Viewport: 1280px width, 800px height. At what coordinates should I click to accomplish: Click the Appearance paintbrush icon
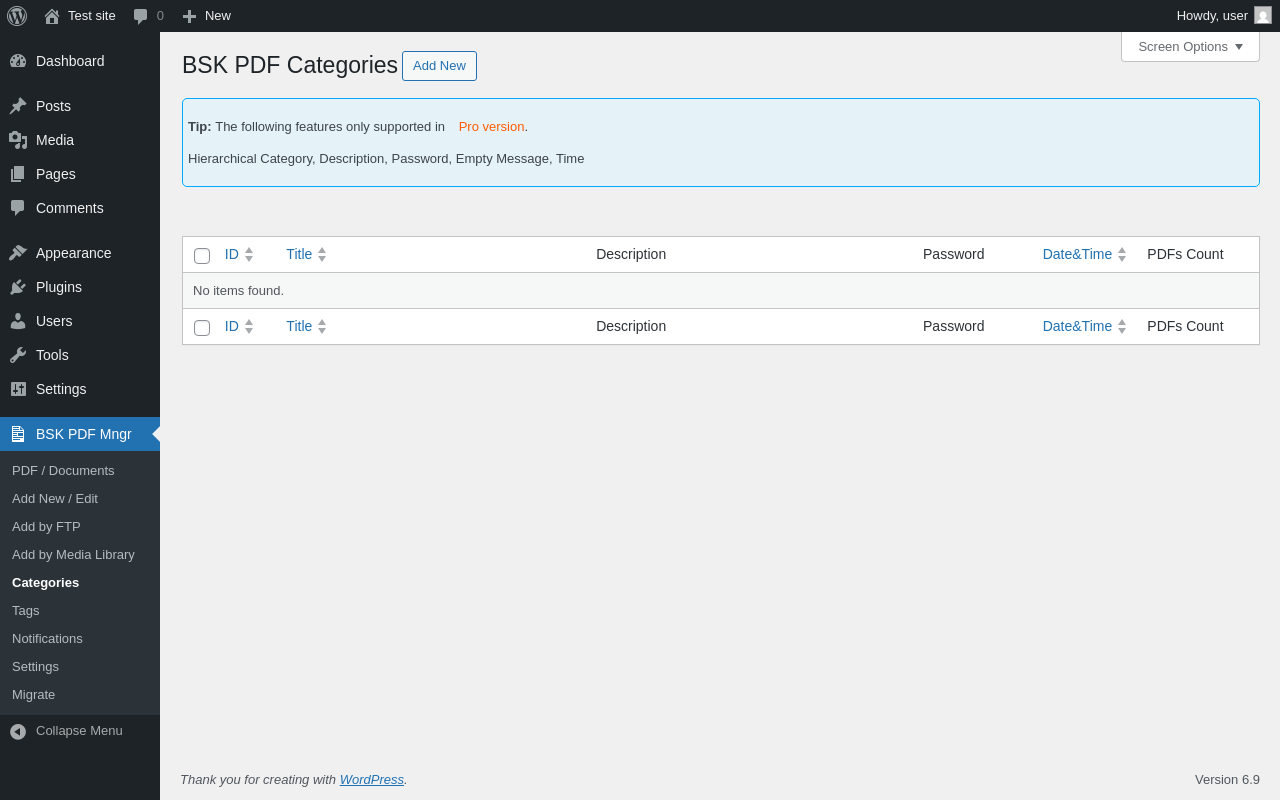pyautogui.click(x=18, y=253)
